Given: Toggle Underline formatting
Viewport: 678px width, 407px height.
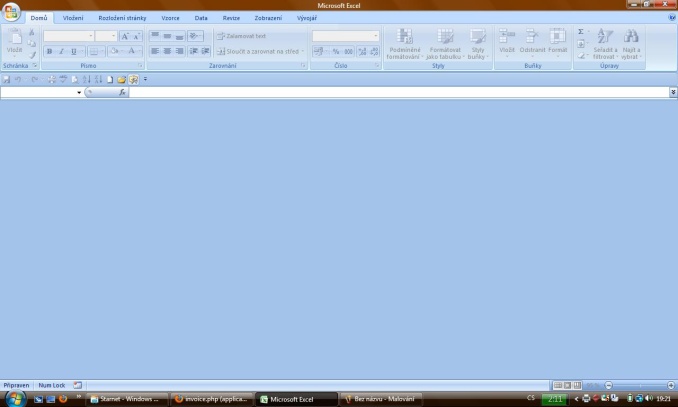Looking at the screenshot, I should tap(74, 51).
